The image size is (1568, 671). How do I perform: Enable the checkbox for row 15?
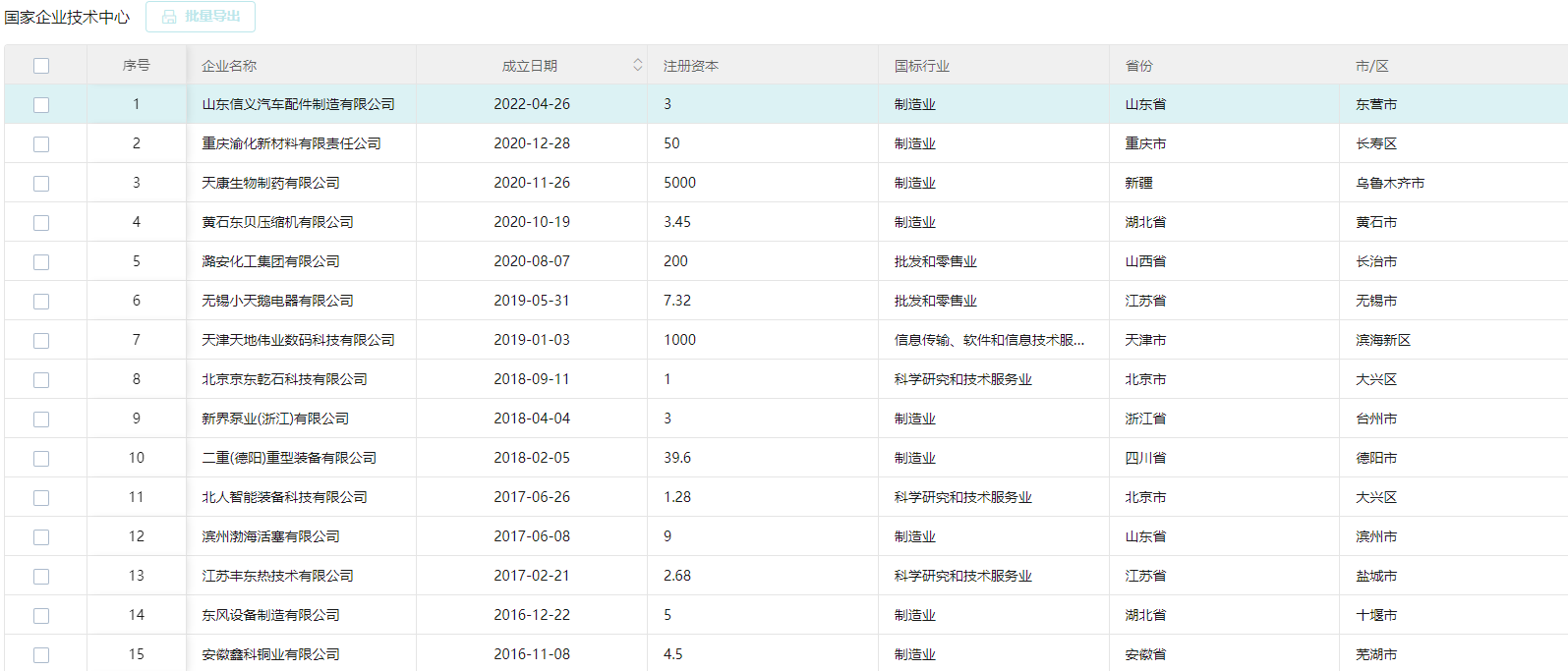pos(41,655)
